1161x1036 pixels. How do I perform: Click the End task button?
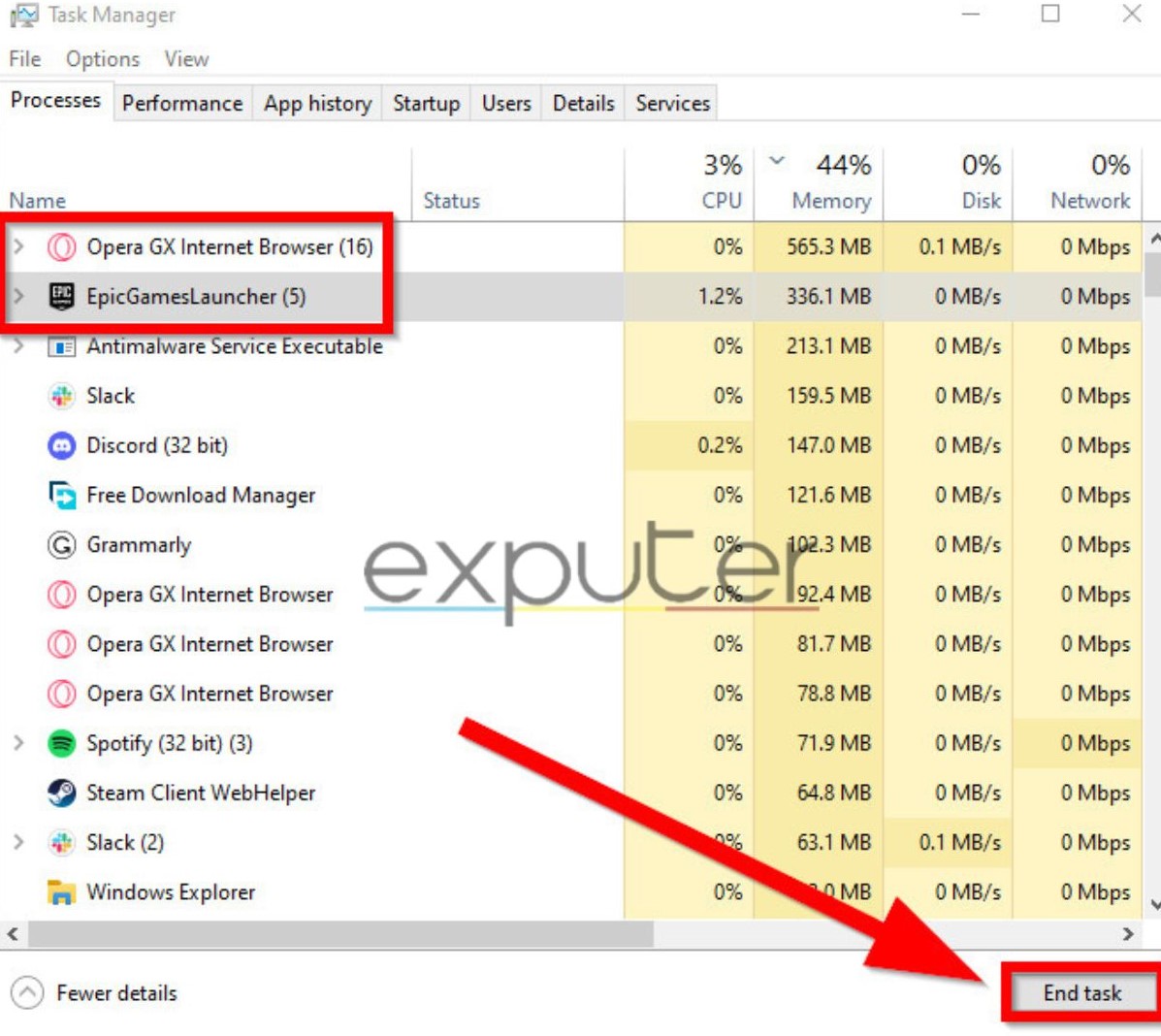click(1081, 993)
